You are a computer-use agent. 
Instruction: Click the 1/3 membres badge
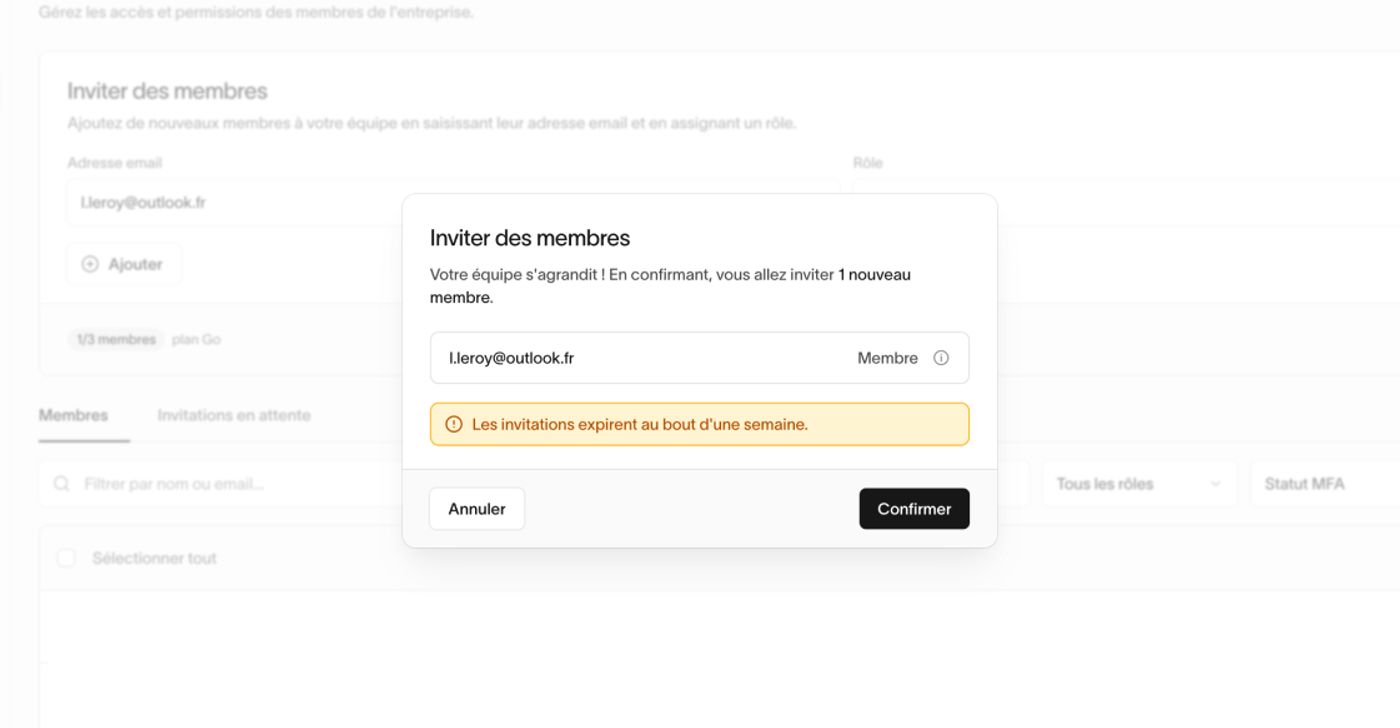(x=117, y=340)
